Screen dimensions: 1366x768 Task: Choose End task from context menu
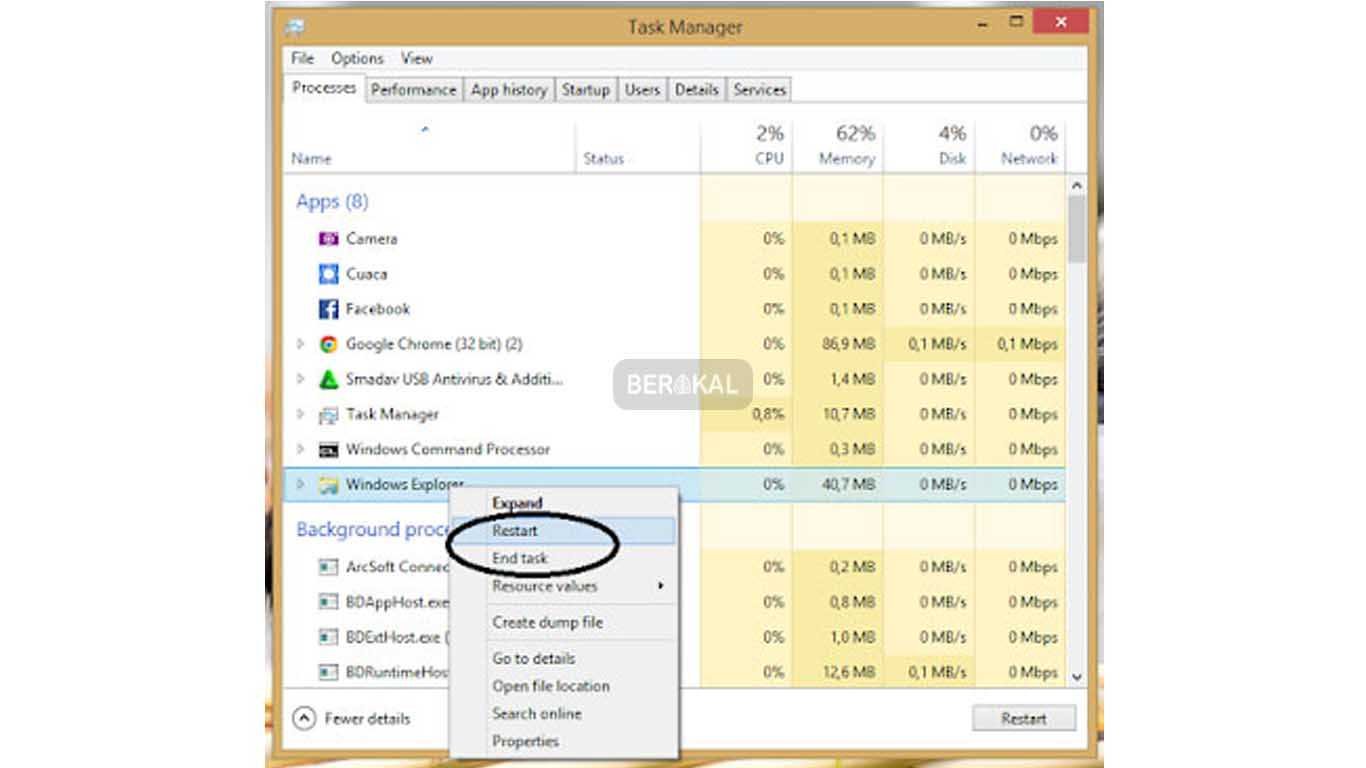point(564,558)
